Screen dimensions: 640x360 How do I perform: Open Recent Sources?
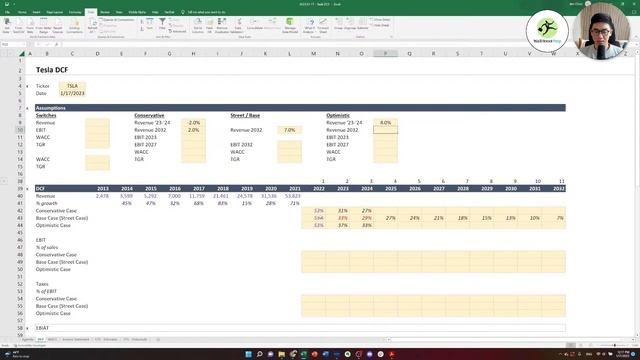tap(58, 25)
